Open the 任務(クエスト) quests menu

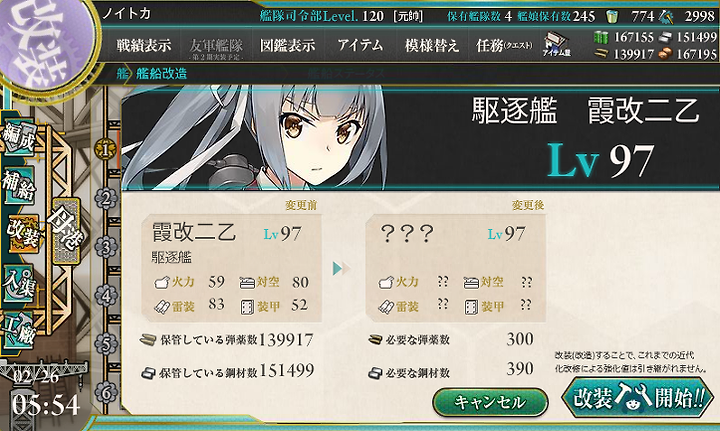tap(504, 45)
